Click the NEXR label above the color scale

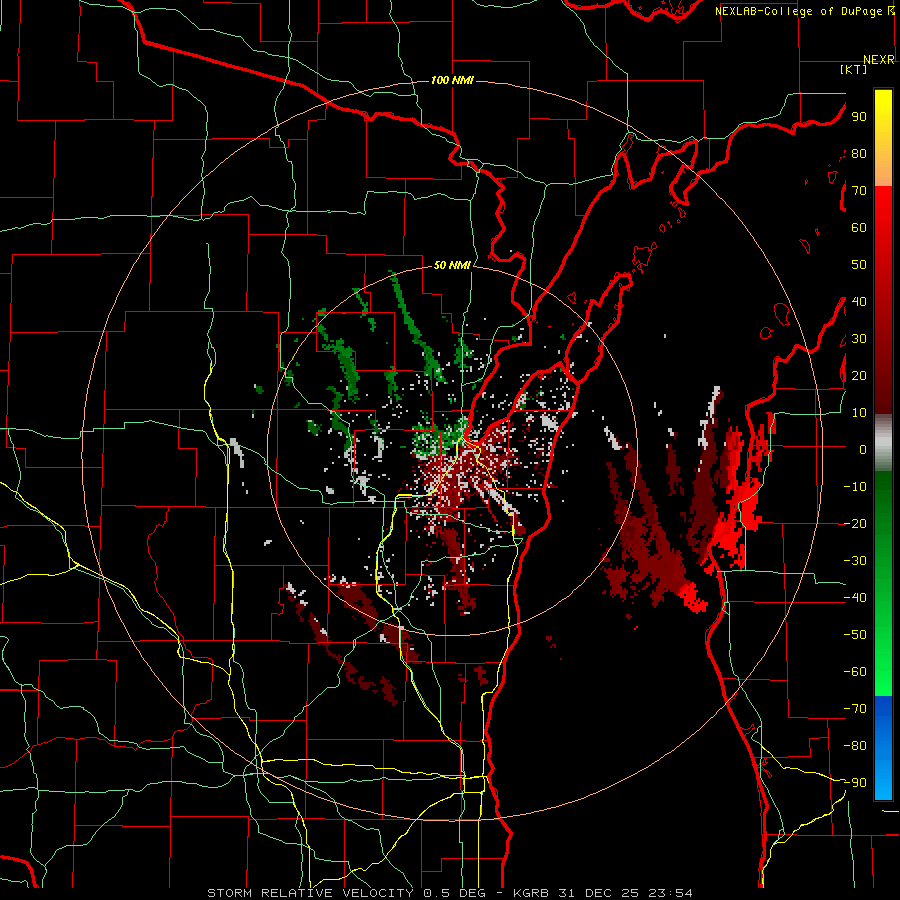[x=879, y=60]
